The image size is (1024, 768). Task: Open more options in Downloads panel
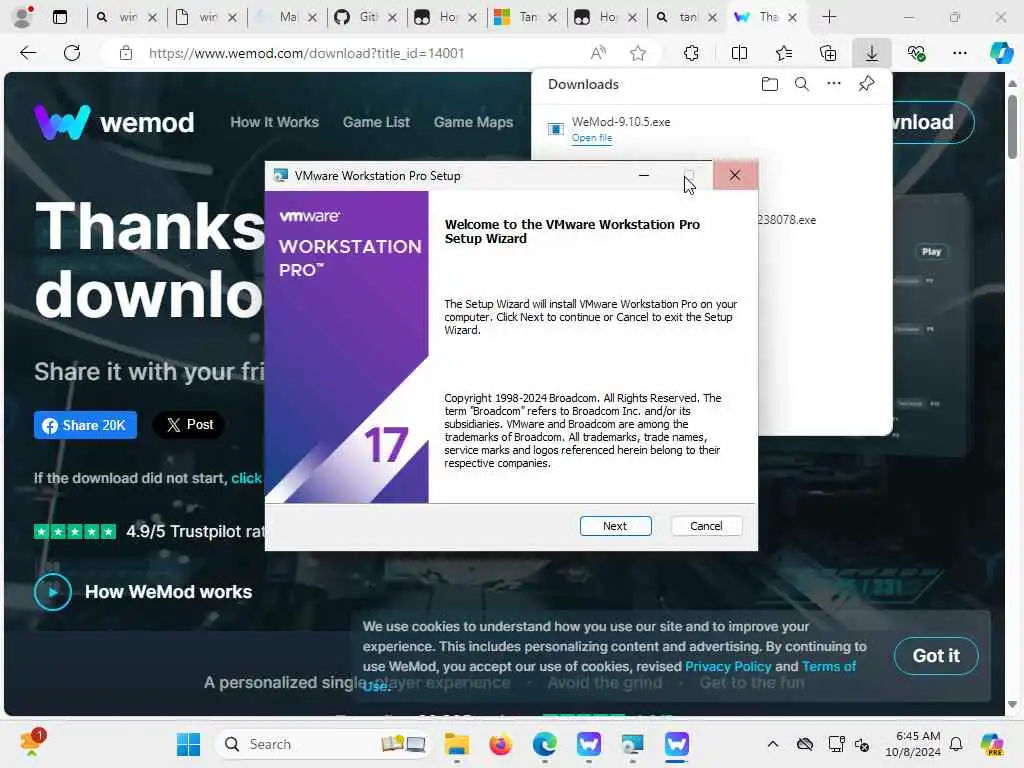tap(834, 84)
